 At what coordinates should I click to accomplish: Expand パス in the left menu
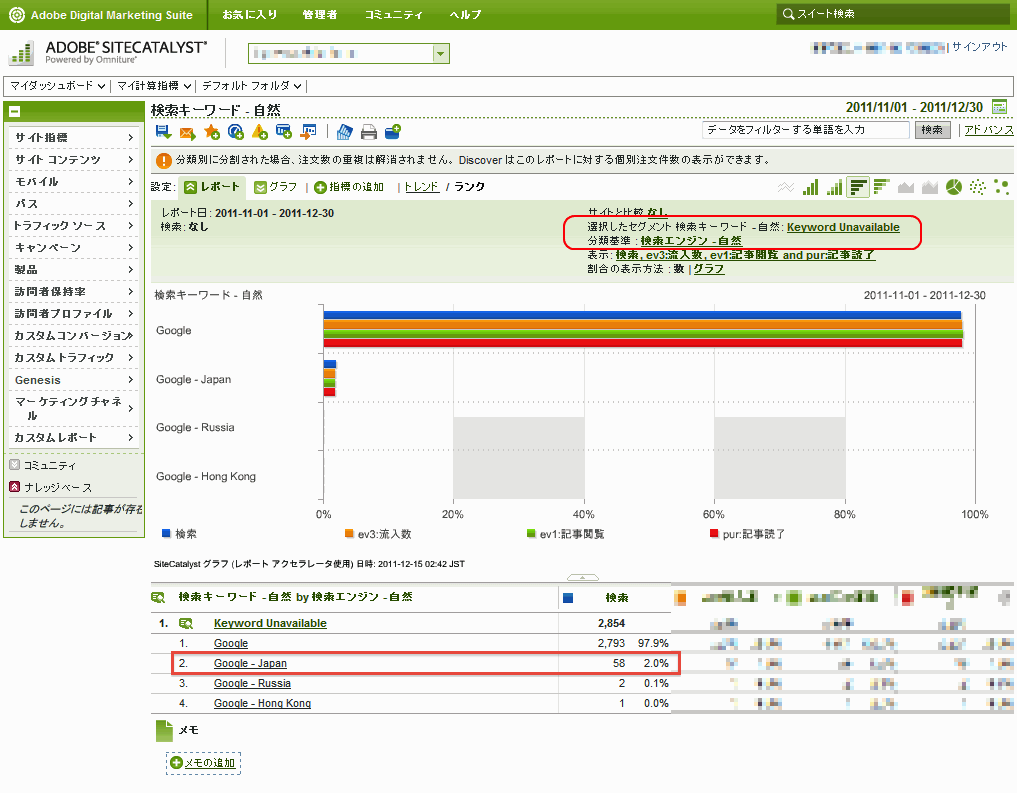(73, 204)
